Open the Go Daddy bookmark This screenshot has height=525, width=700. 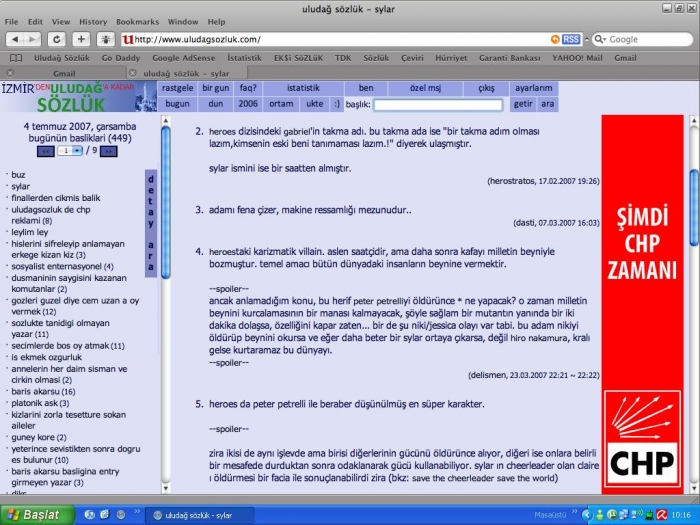[121, 58]
